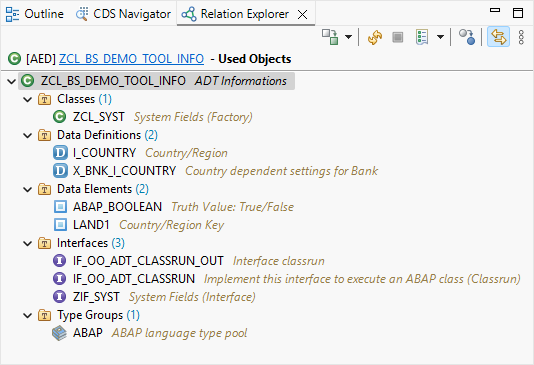Image resolution: width=534 pixels, height=365 pixels.
Task: Collapse the Data Elements folder
Action: (x=28, y=190)
